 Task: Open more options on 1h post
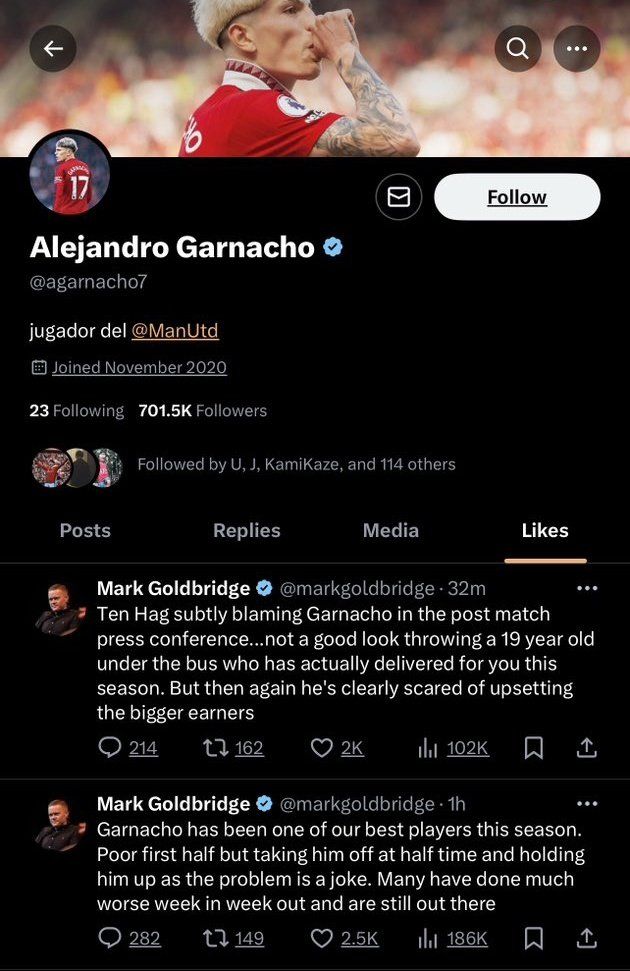click(587, 803)
